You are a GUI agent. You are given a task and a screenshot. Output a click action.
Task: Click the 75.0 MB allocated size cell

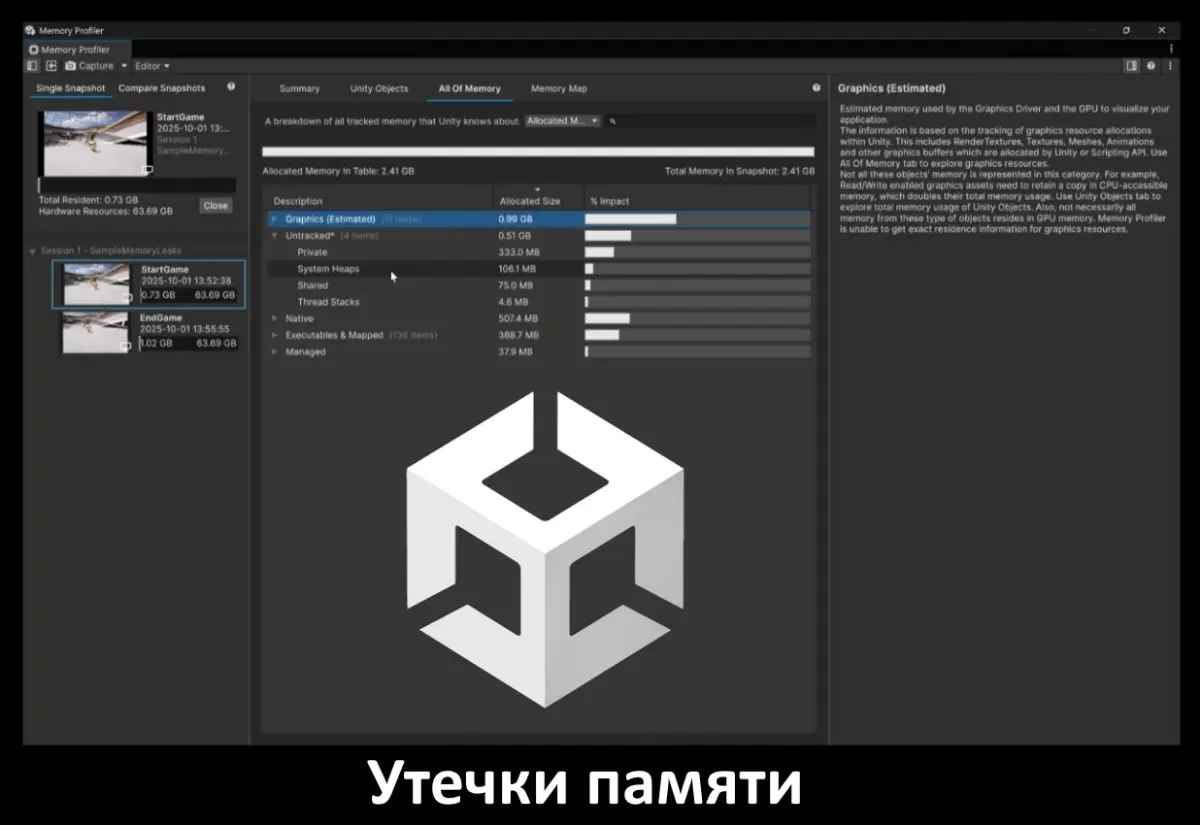[516, 286]
